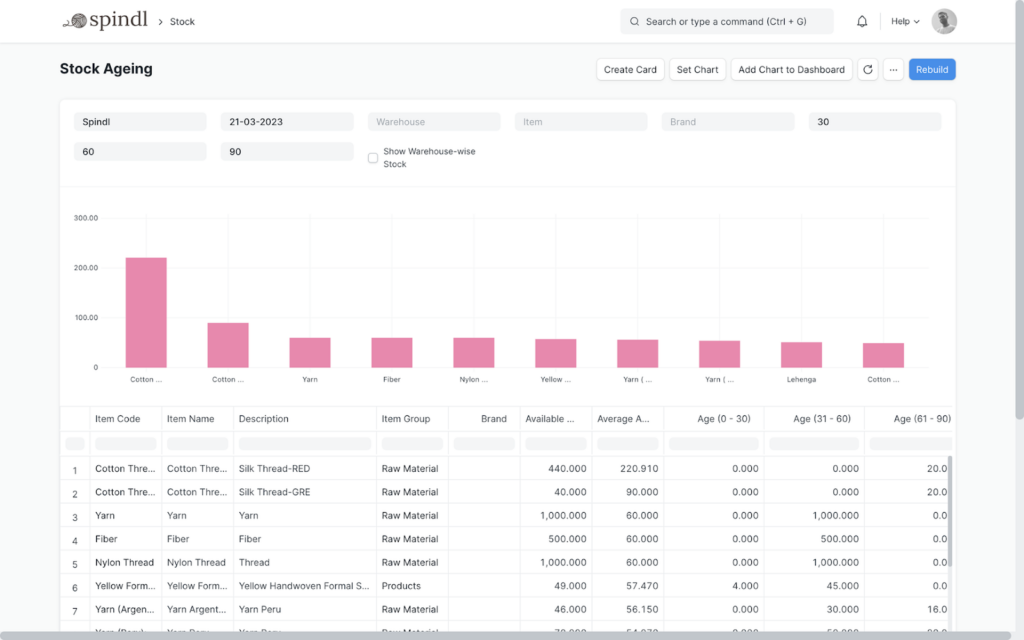This screenshot has height=640, width=1024.
Task: Open the Help dropdown
Action: (903, 21)
